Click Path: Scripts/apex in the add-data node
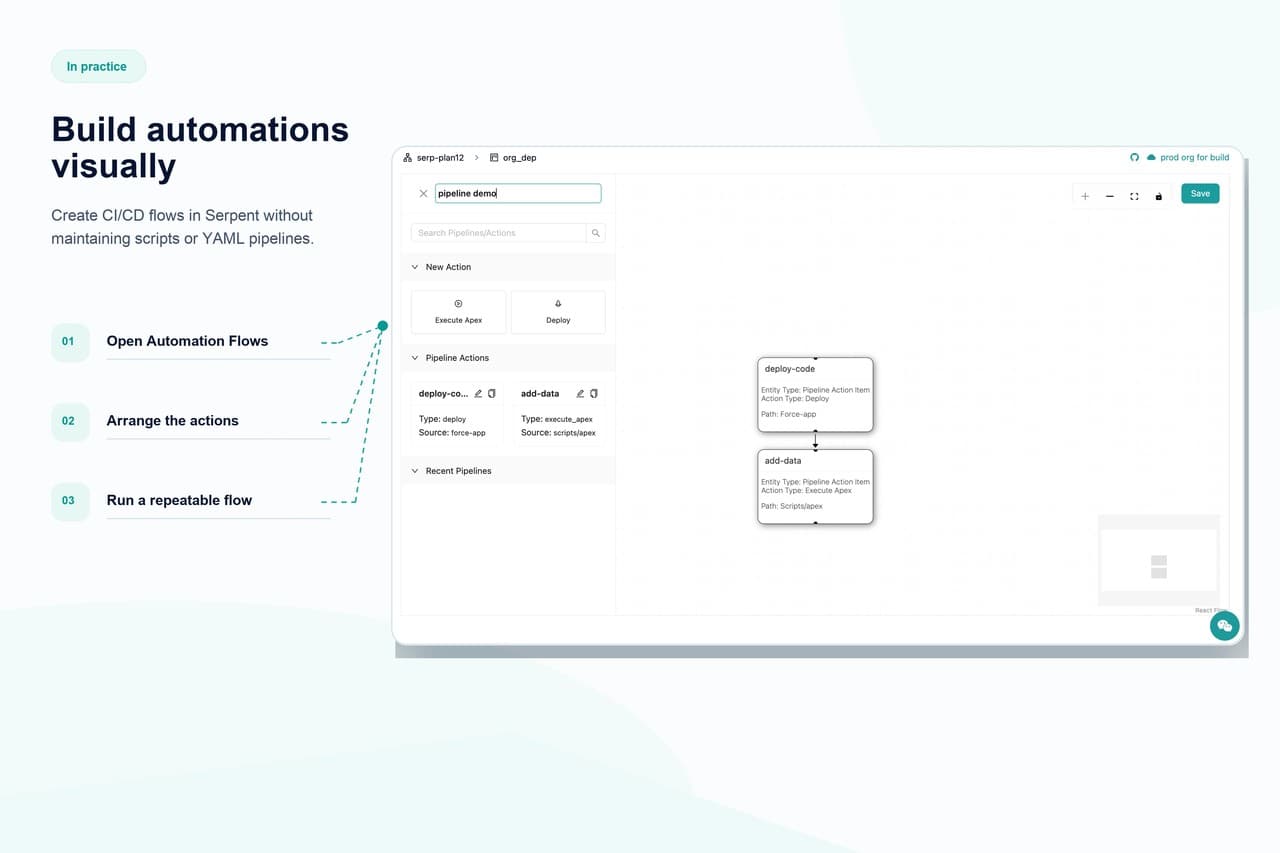Image resolution: width=1280 pixels, height=853 pixels. click(792, 506)
